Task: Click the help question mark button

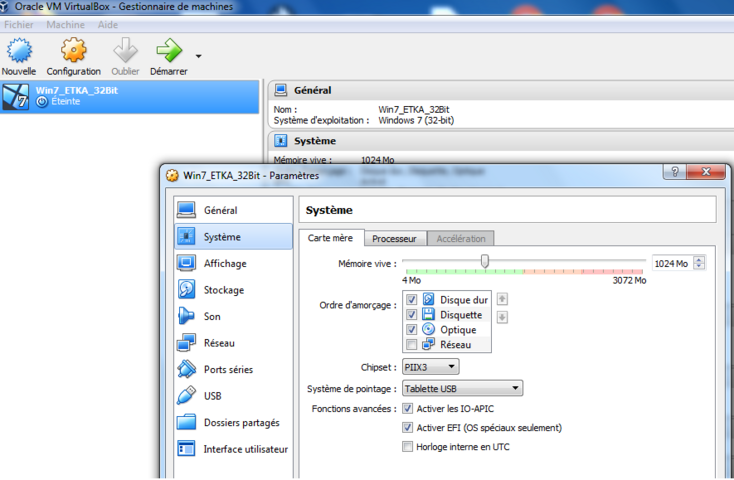Action: 675,172
